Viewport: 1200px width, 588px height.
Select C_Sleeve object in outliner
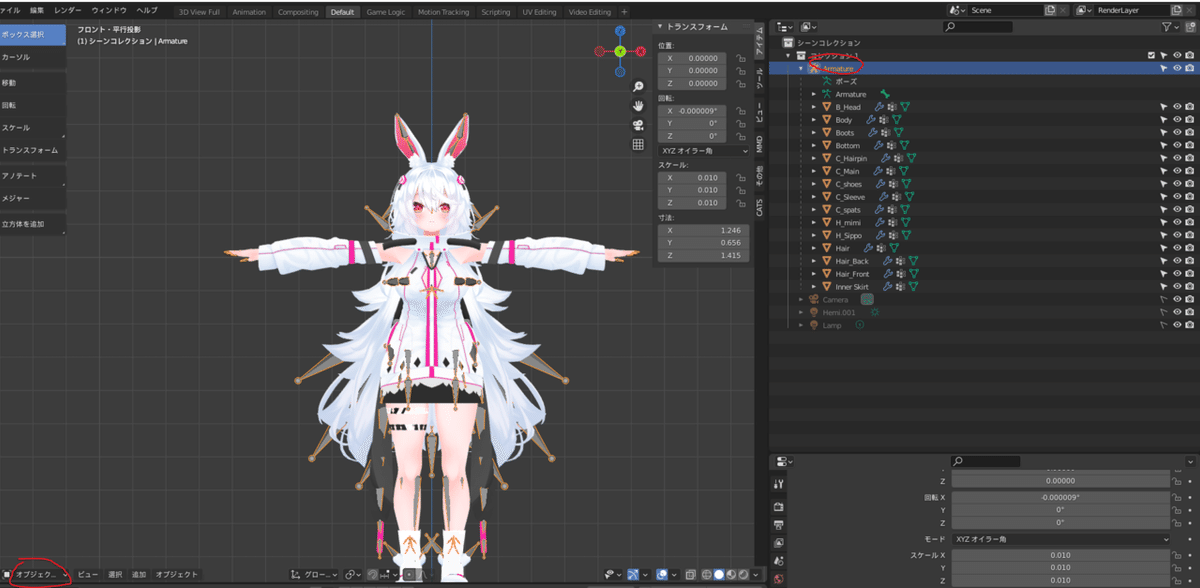(850, 197)
